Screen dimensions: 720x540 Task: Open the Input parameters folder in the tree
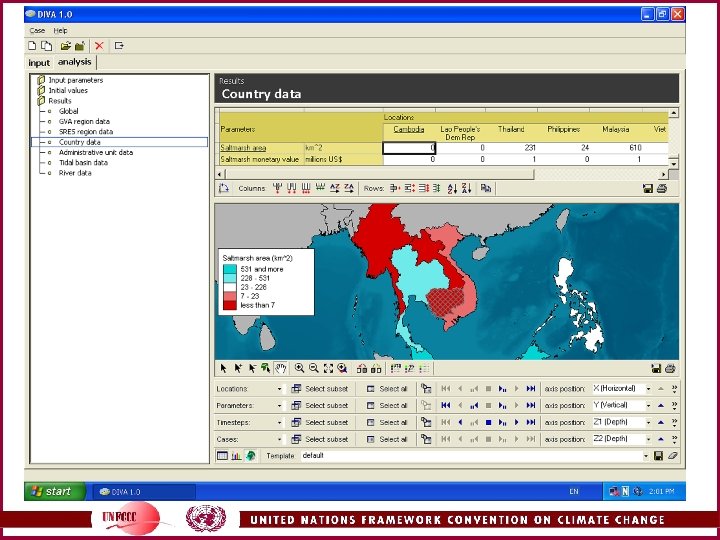click(70, 80)
